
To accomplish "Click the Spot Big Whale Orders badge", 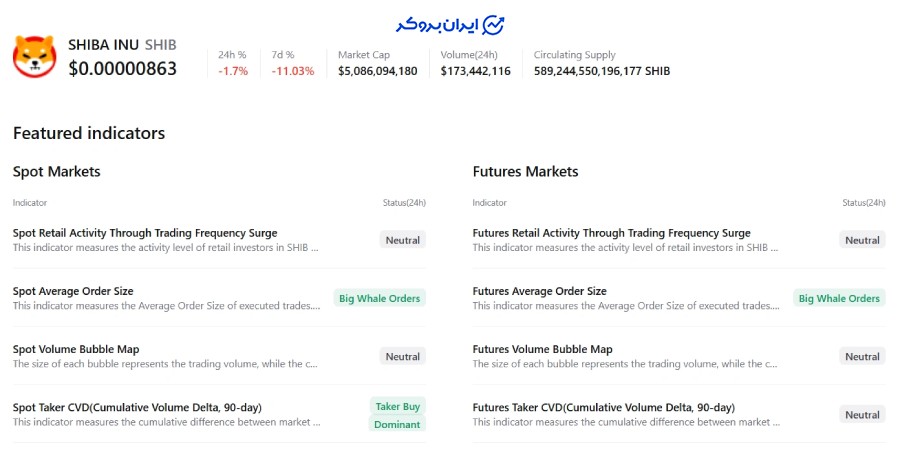I will point(379,298).
